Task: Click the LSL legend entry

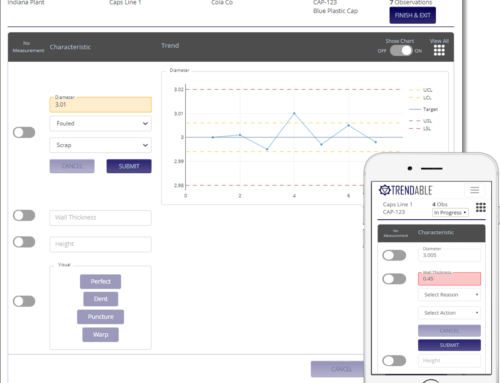Action: click(x=420, y=129)
